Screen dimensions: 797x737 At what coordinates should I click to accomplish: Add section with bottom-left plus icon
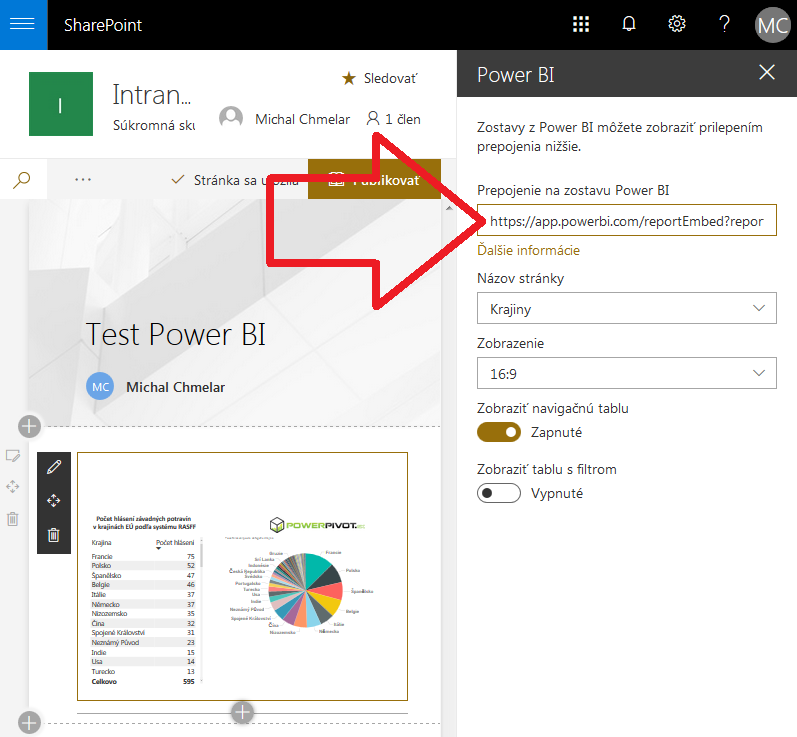tap(29, 722)
